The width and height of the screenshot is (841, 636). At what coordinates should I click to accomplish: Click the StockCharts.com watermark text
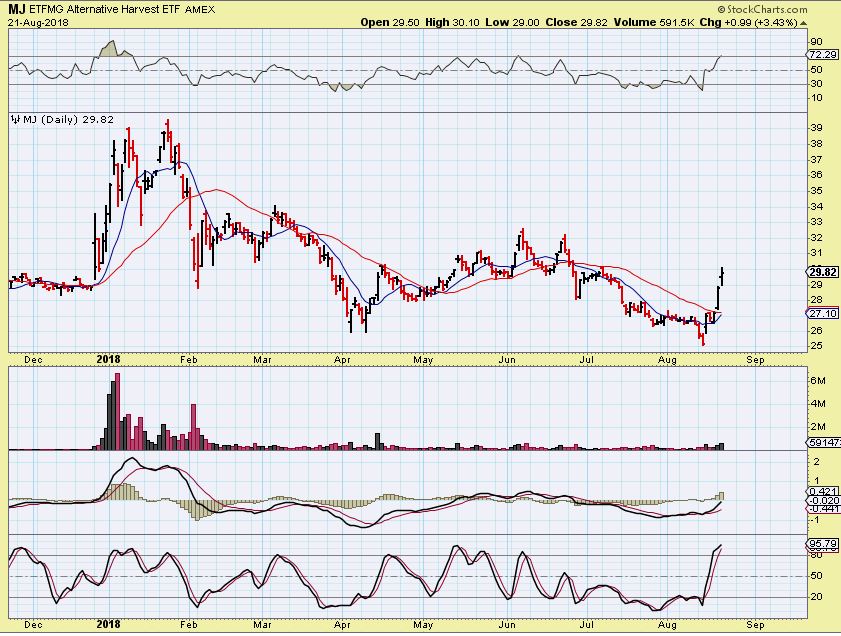[762, 9]
